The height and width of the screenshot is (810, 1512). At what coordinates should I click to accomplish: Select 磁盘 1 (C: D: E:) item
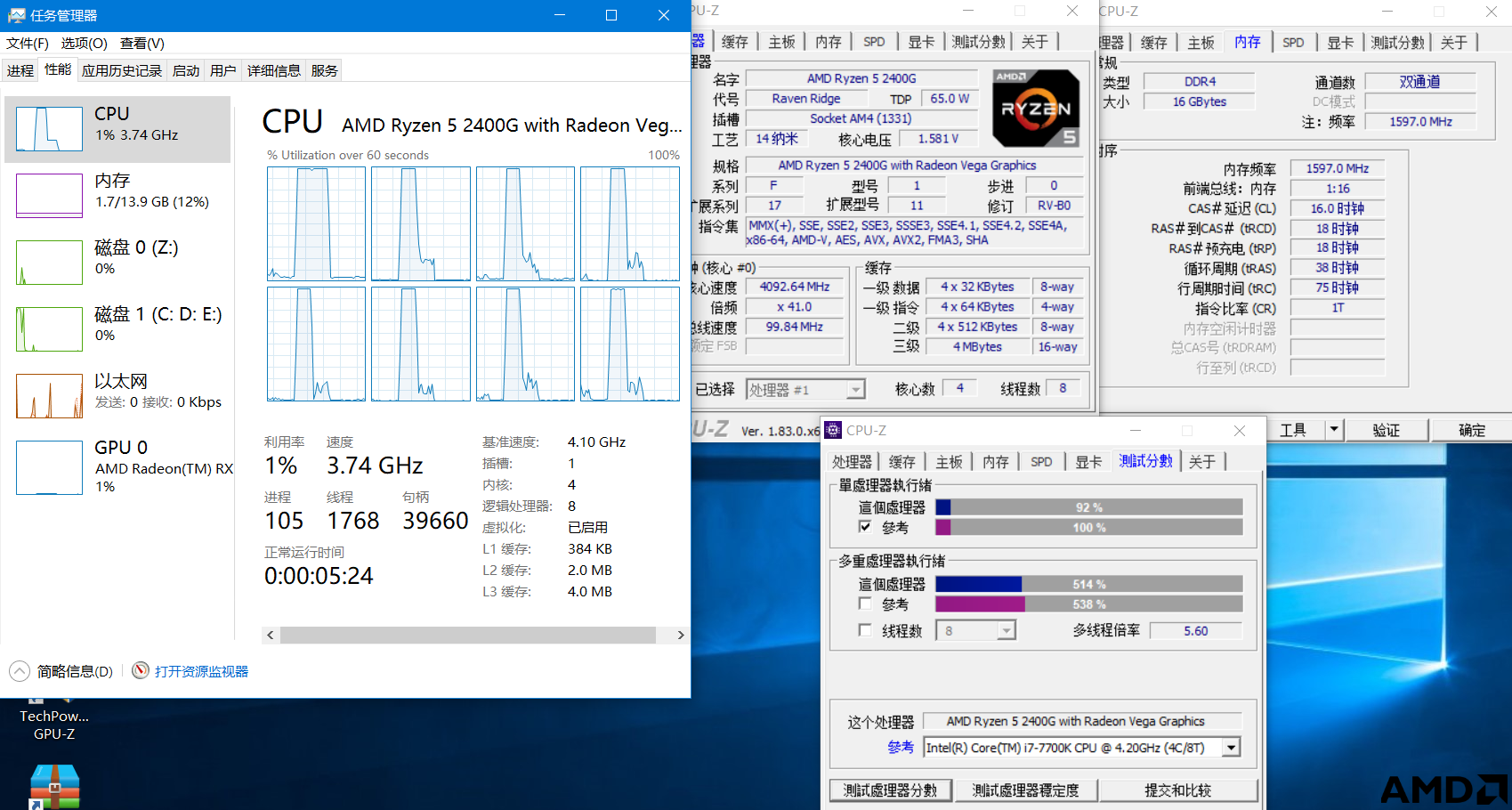point(117,329)
